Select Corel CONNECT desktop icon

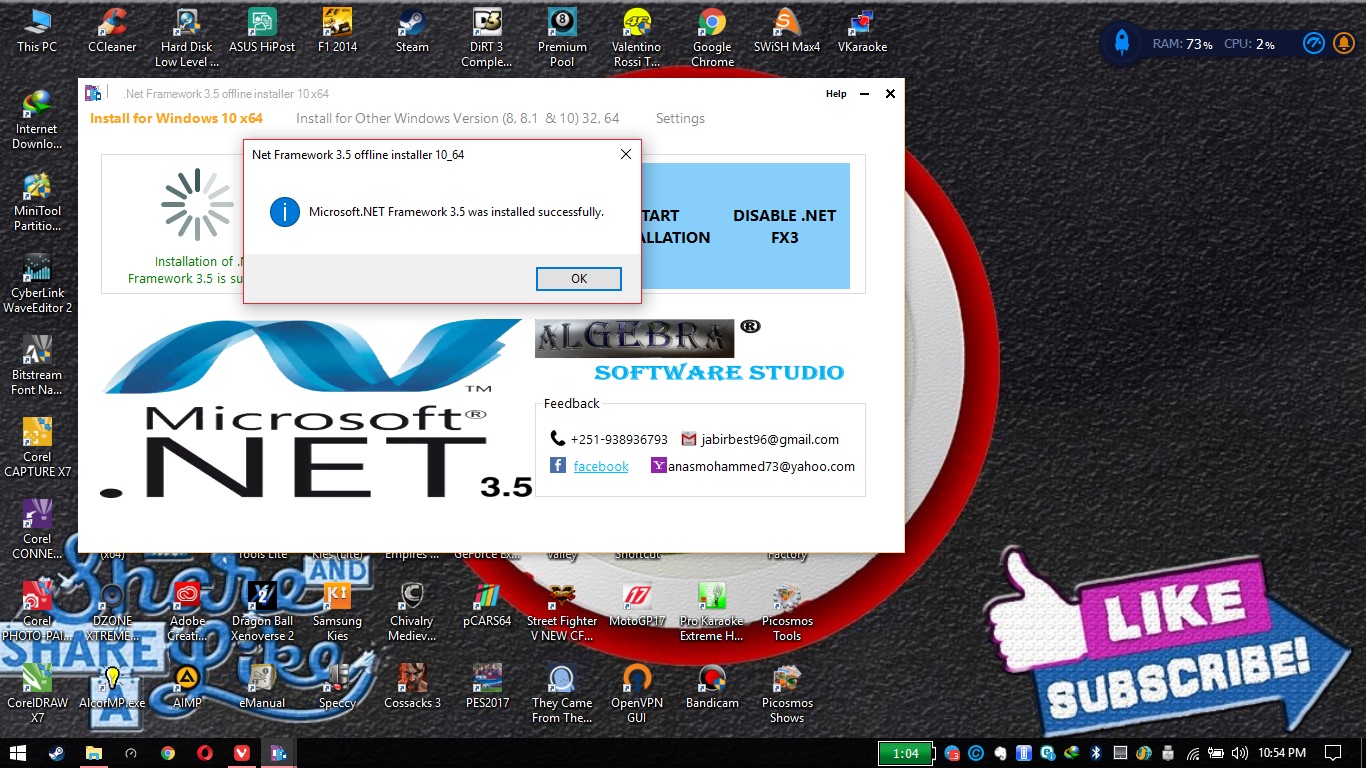[x=37, y=530]
